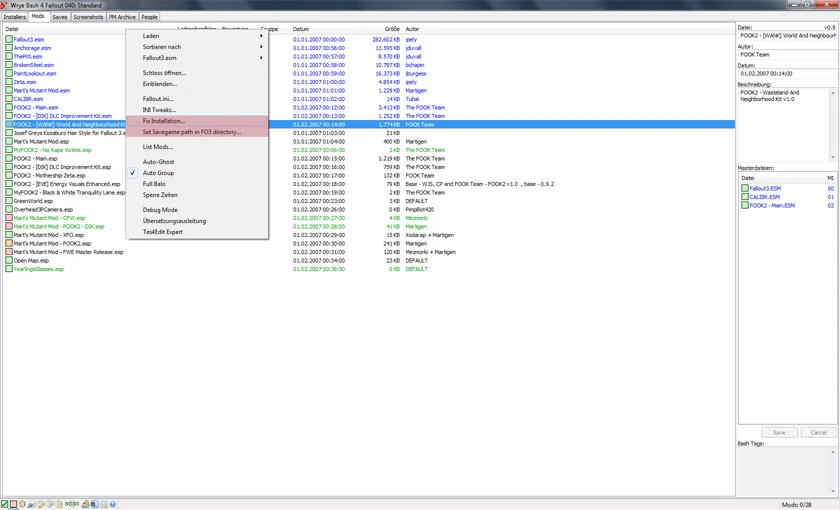The width and height of the screenshot is (840, 510).
Task: Click Full Balo menu entry
Action: 197,184
